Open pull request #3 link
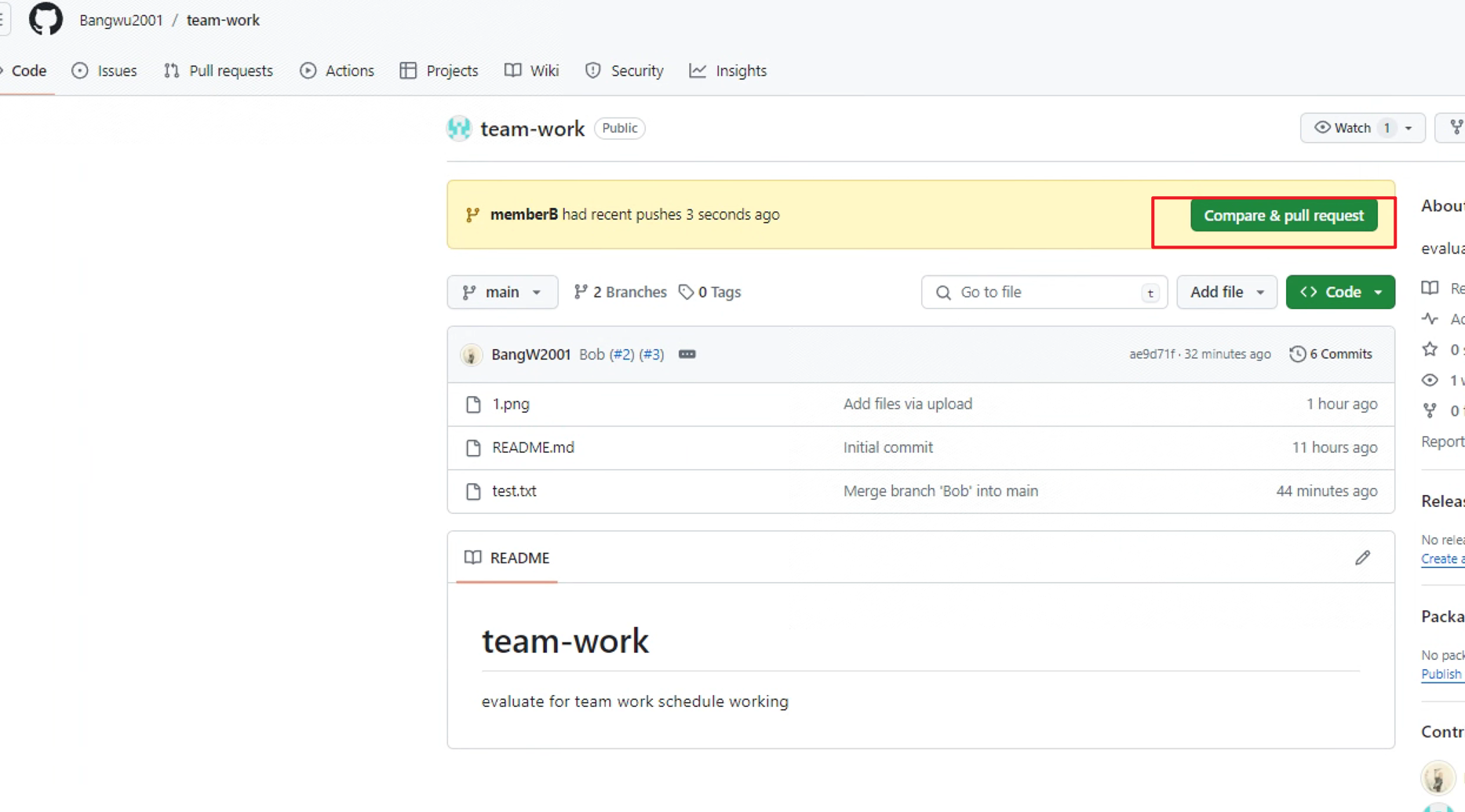Image resolution: width=1465 pixels, height=812 pixels. coord(651,355)
